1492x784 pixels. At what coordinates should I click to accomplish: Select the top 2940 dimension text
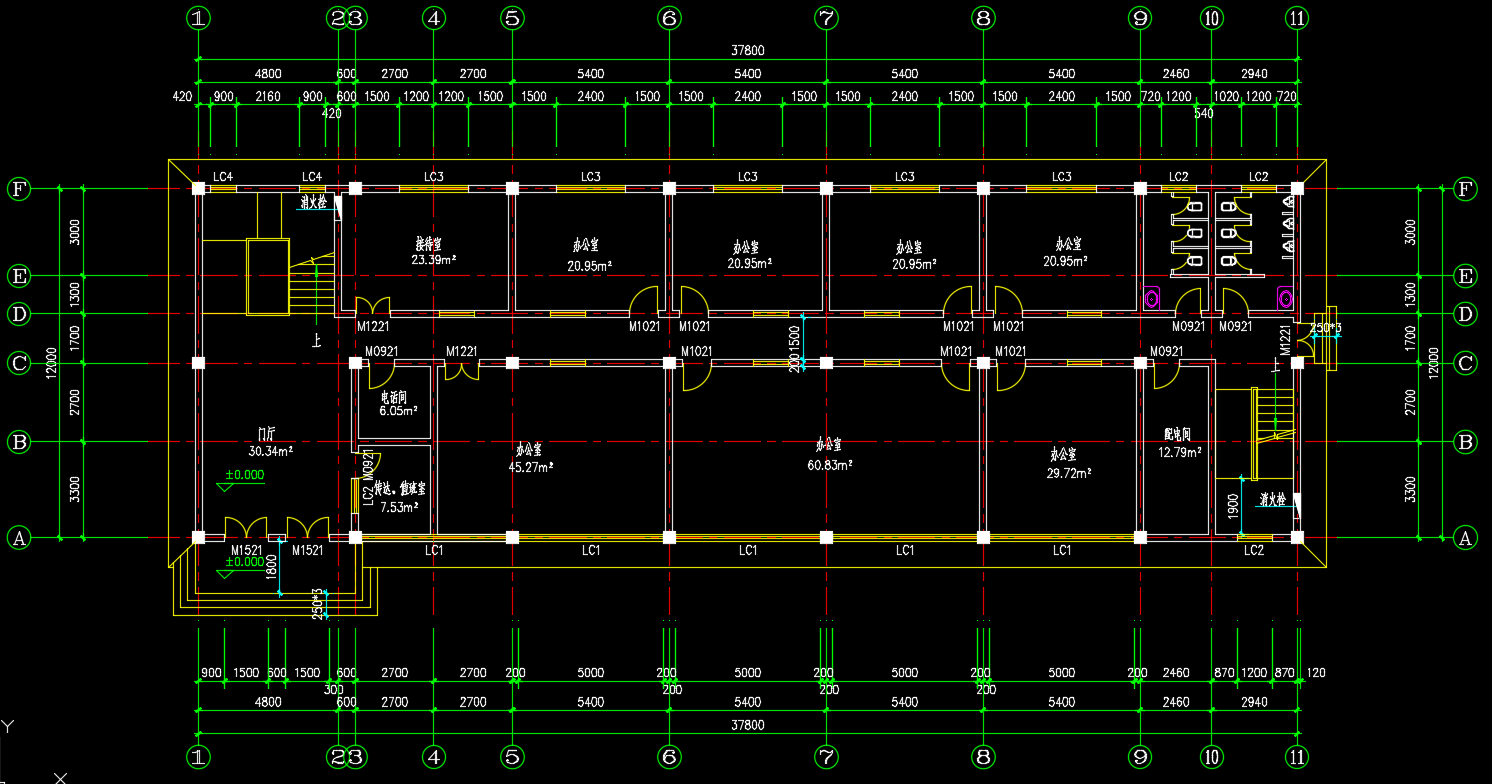(x=1254, y=74)
